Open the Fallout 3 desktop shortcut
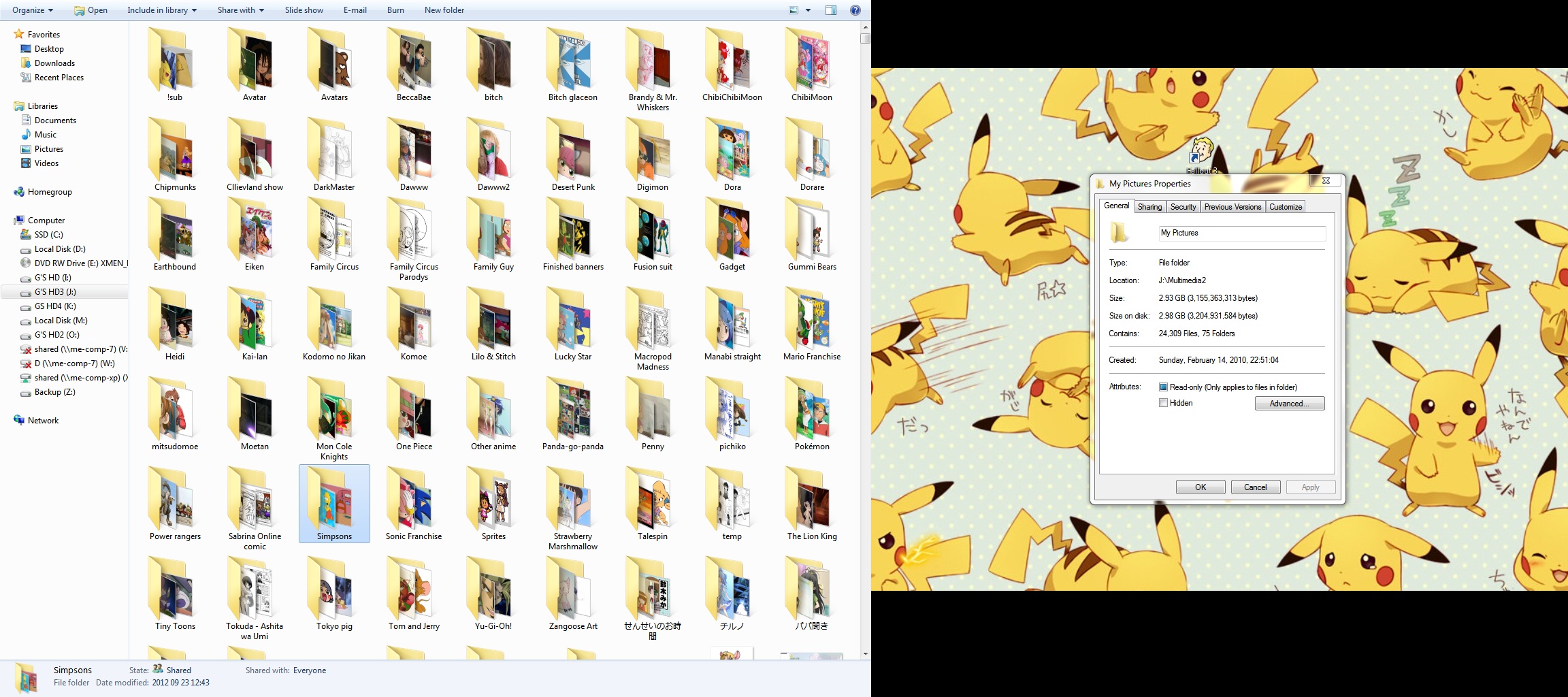 click(1201, 155)
